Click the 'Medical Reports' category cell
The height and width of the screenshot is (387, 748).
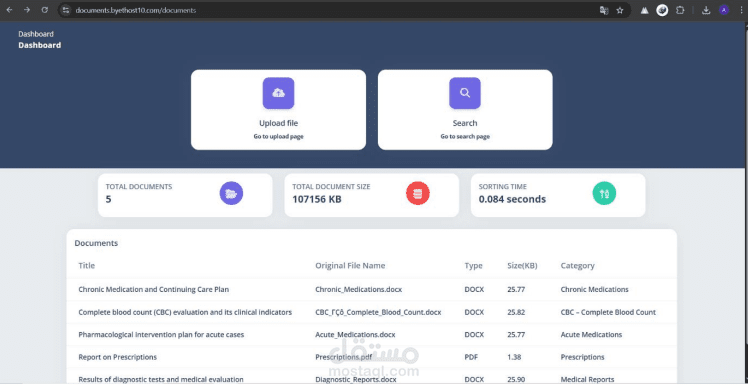click(x=587, y=380)
